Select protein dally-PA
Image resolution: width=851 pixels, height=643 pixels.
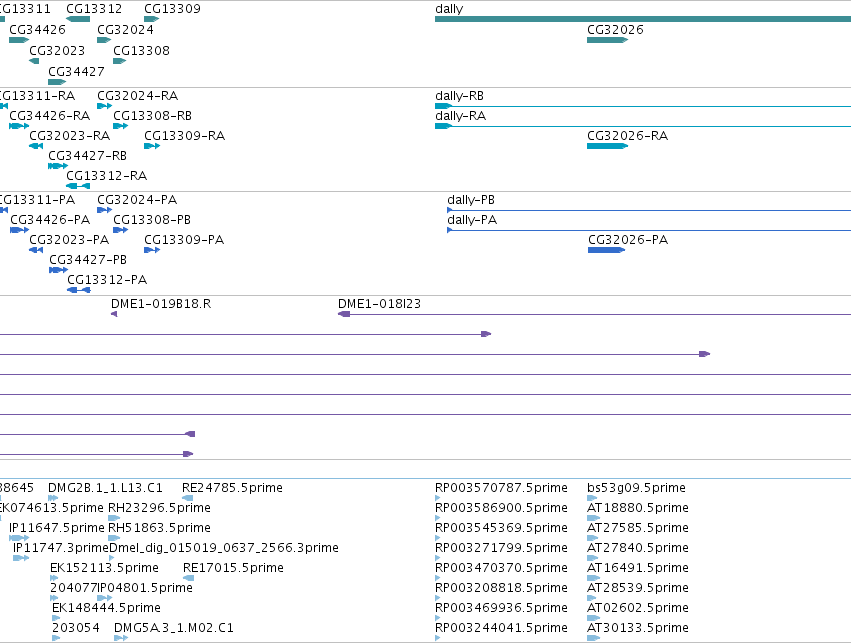649,230
